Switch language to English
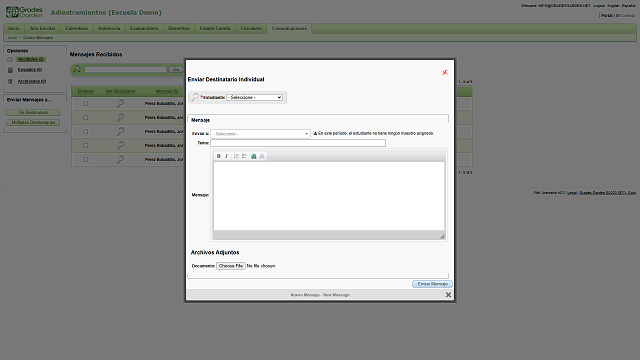 click(613, 6)
